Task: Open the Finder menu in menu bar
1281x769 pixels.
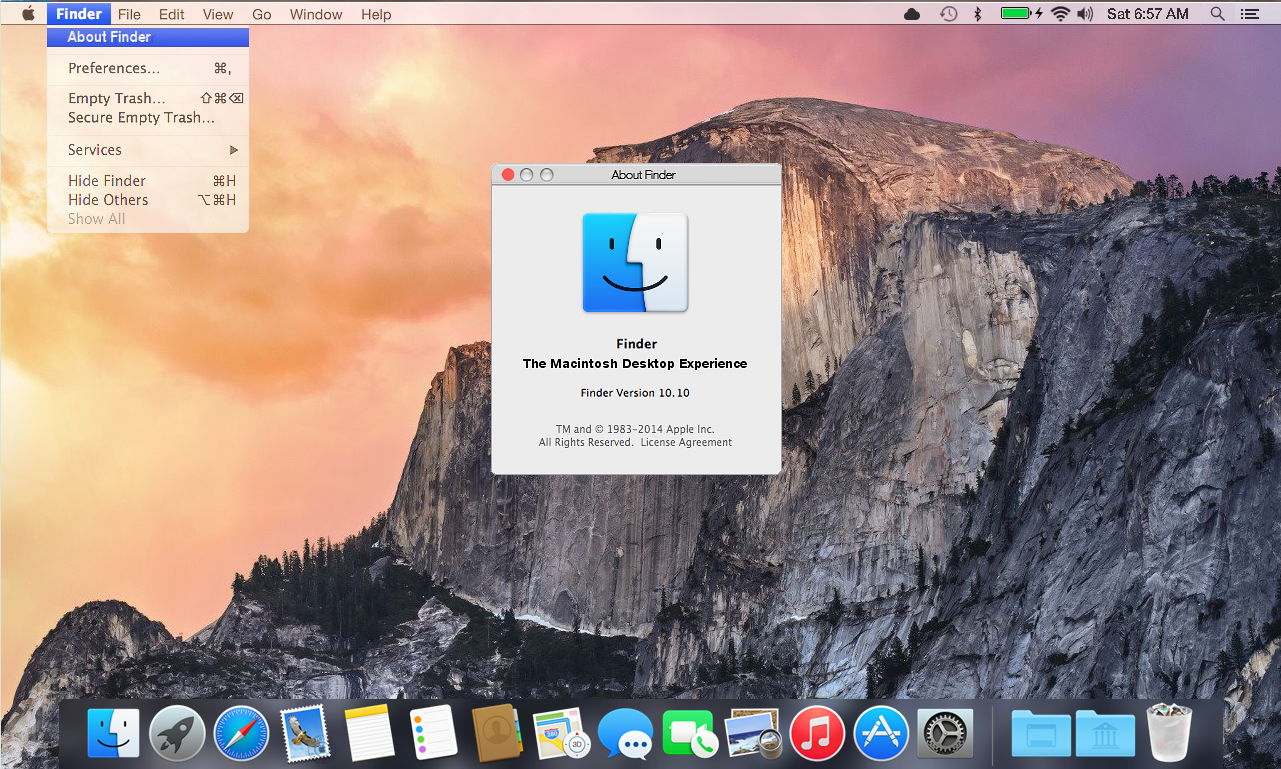Action: tap(79, 13)
